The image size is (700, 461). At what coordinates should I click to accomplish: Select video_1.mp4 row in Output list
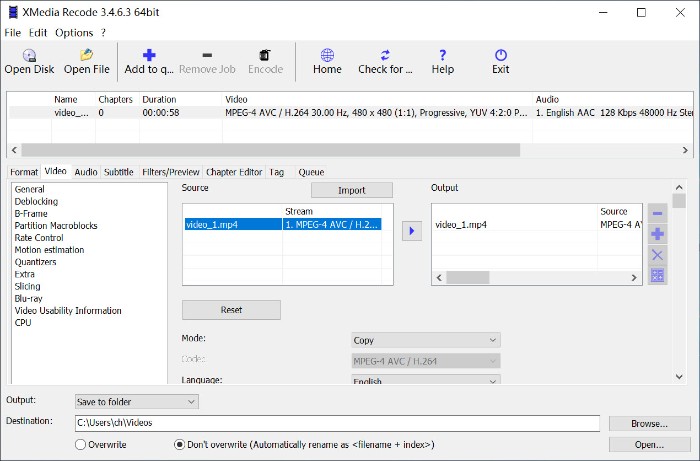[x=537, y=224]
